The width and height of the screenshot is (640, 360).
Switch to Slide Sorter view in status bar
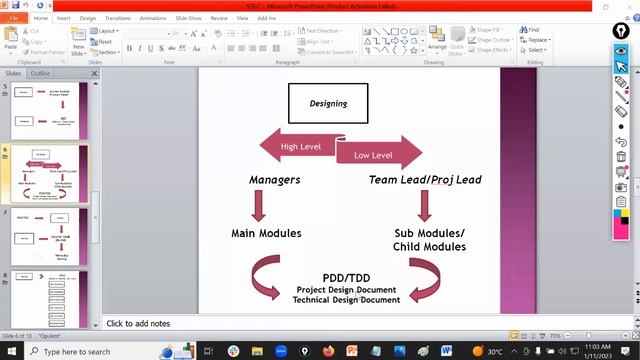(524, 336)
